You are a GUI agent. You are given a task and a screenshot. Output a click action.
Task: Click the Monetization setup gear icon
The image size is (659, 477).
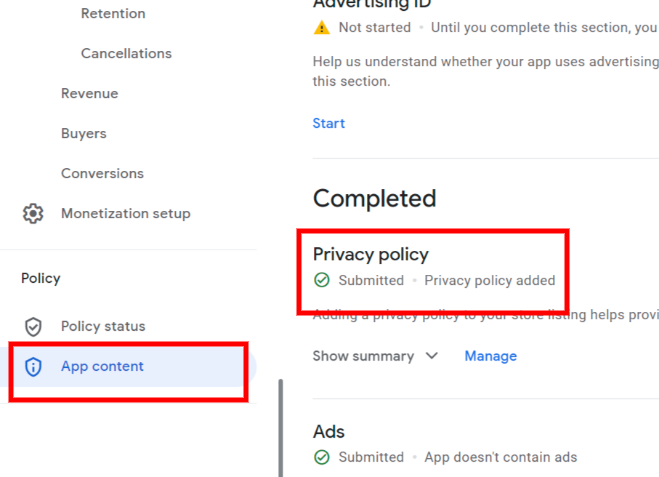(33, 214)
